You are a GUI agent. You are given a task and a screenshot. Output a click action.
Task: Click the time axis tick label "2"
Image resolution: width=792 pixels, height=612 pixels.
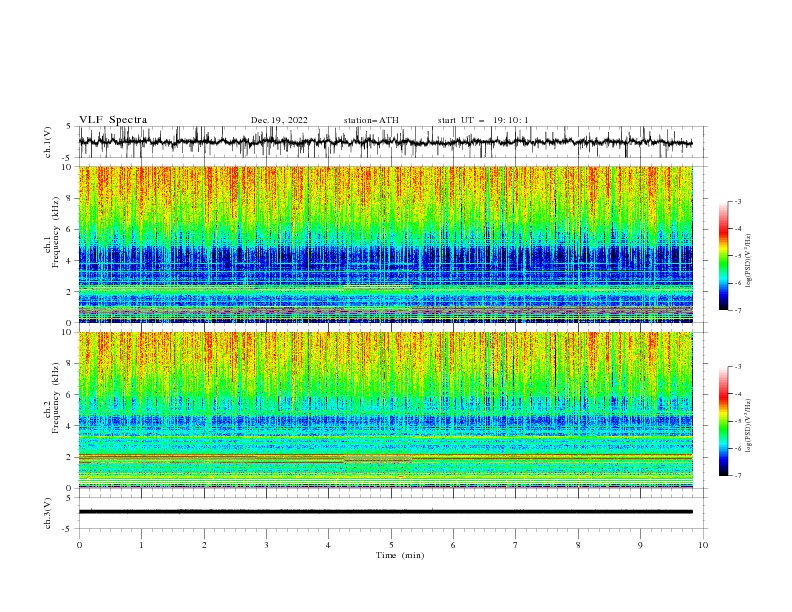[204, 545]
